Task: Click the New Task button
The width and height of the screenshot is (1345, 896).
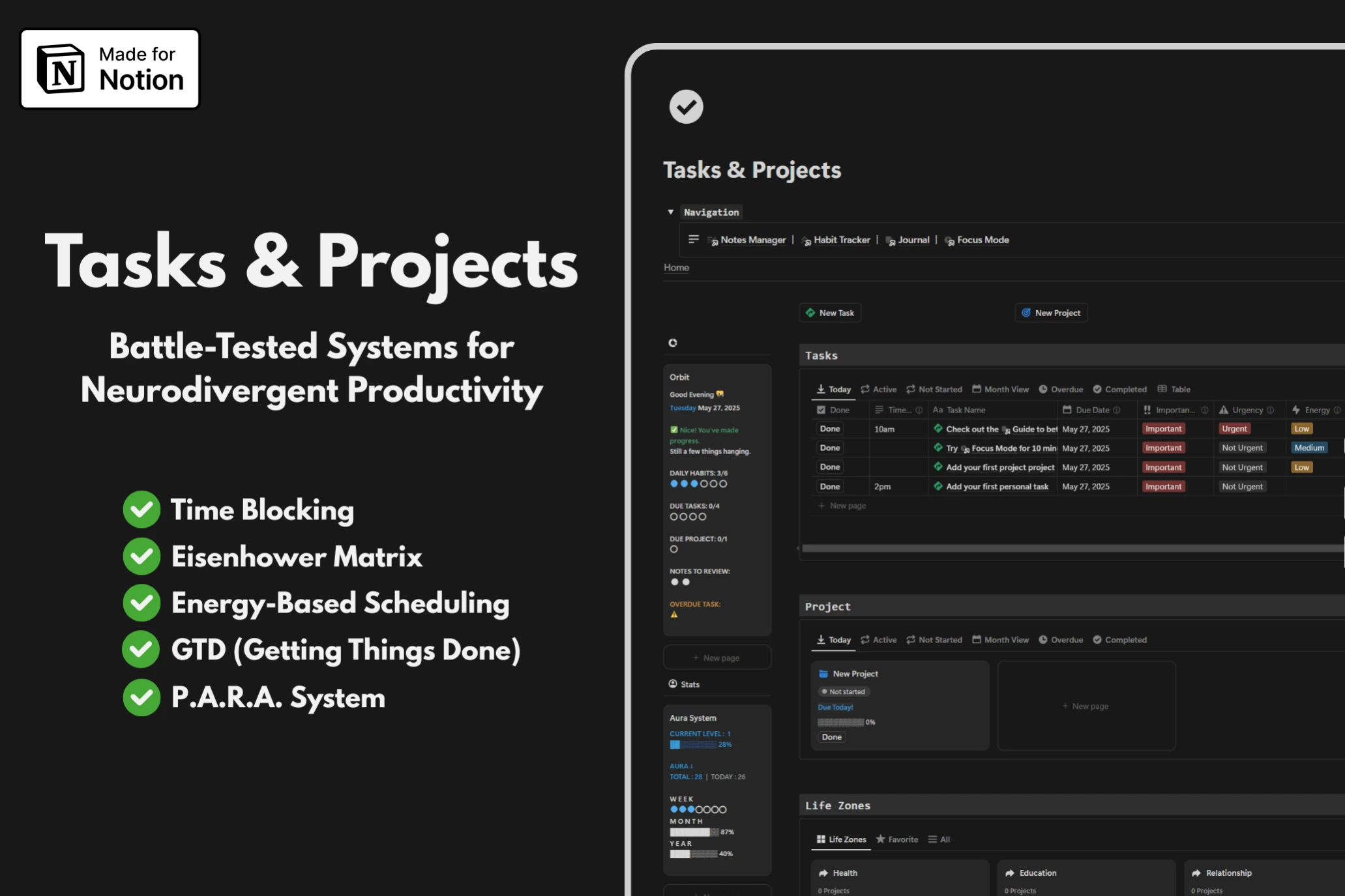Action: (830, 312)
